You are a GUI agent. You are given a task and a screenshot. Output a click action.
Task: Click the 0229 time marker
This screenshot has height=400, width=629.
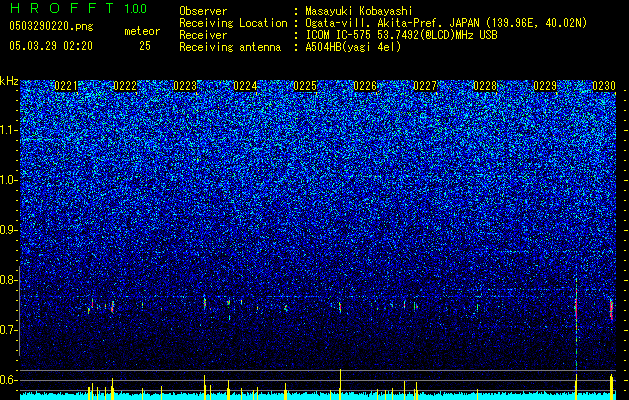pyautogui.click(x=545, y=86)
